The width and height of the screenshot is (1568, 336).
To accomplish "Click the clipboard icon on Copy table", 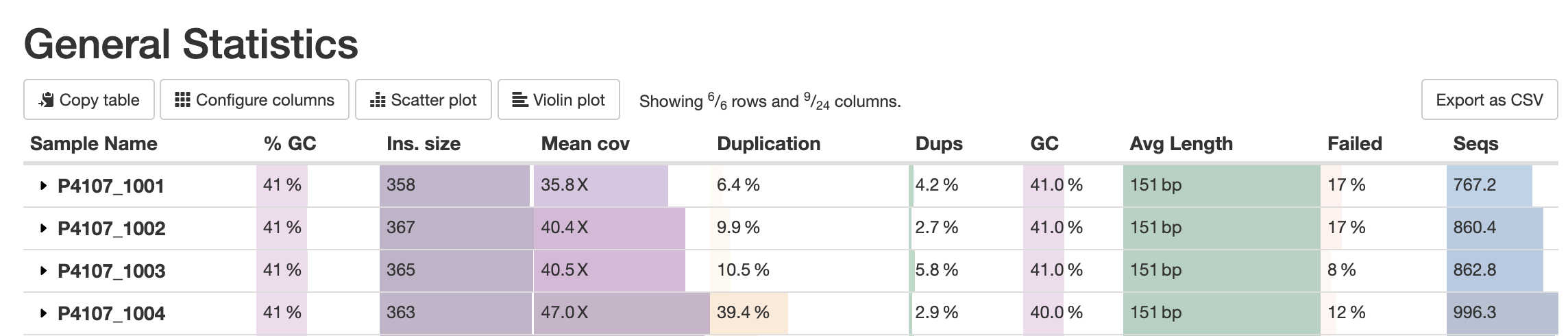I will 47,100.
